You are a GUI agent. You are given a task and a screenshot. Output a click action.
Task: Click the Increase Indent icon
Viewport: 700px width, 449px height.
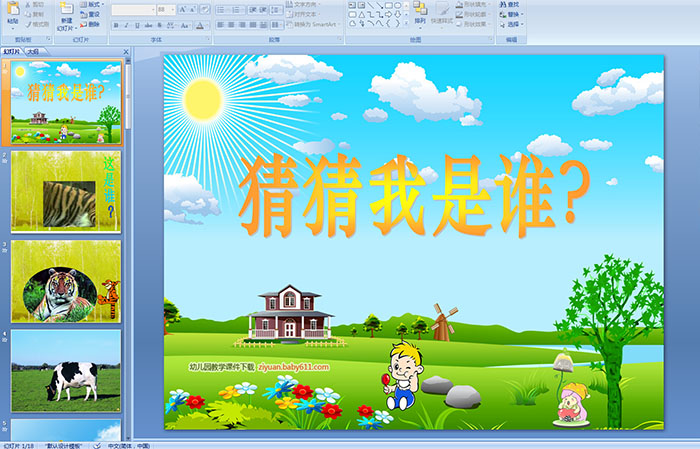click(263, 10)
